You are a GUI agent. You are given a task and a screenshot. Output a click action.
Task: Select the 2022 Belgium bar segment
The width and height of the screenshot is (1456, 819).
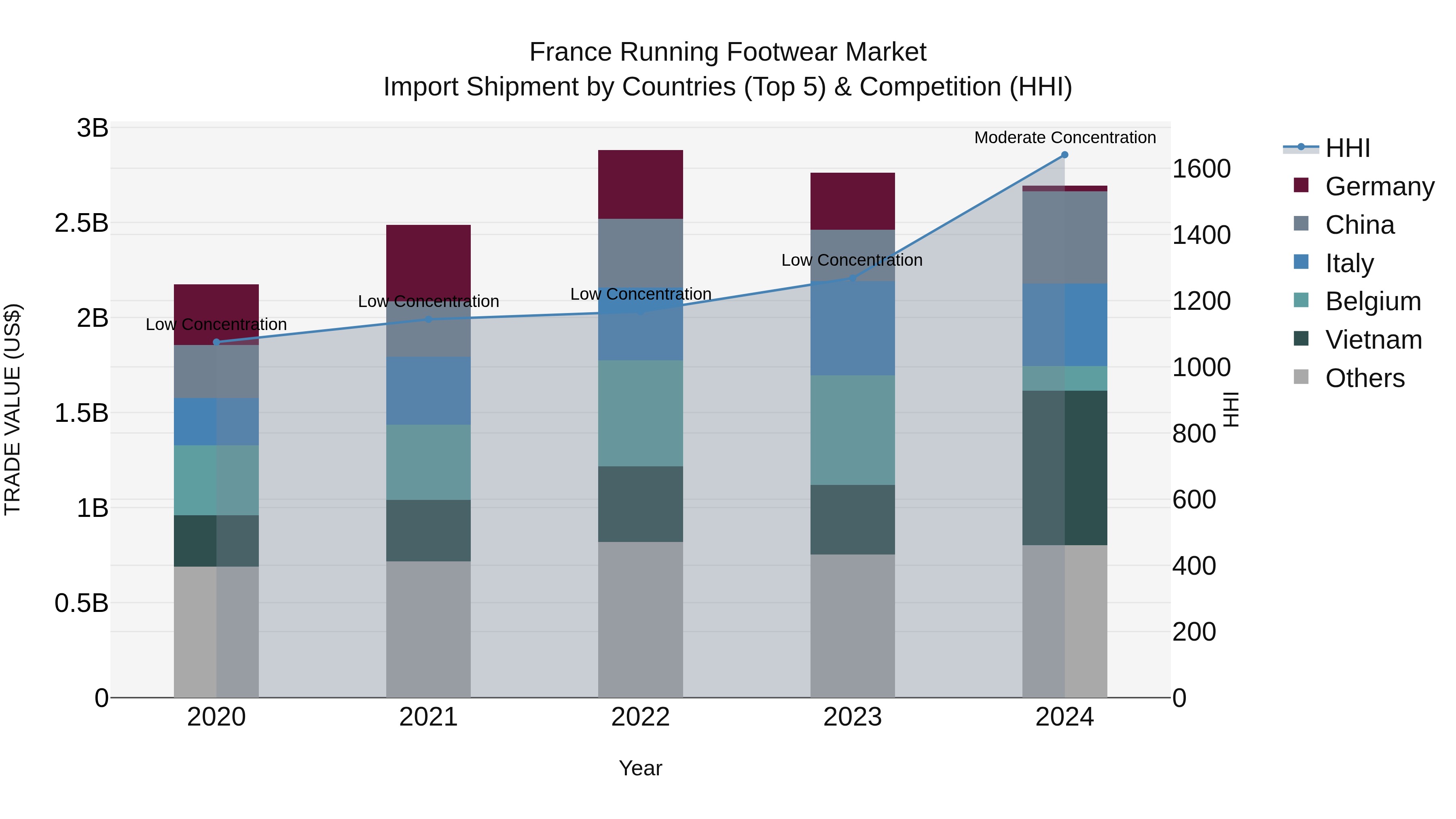[641, 414]
